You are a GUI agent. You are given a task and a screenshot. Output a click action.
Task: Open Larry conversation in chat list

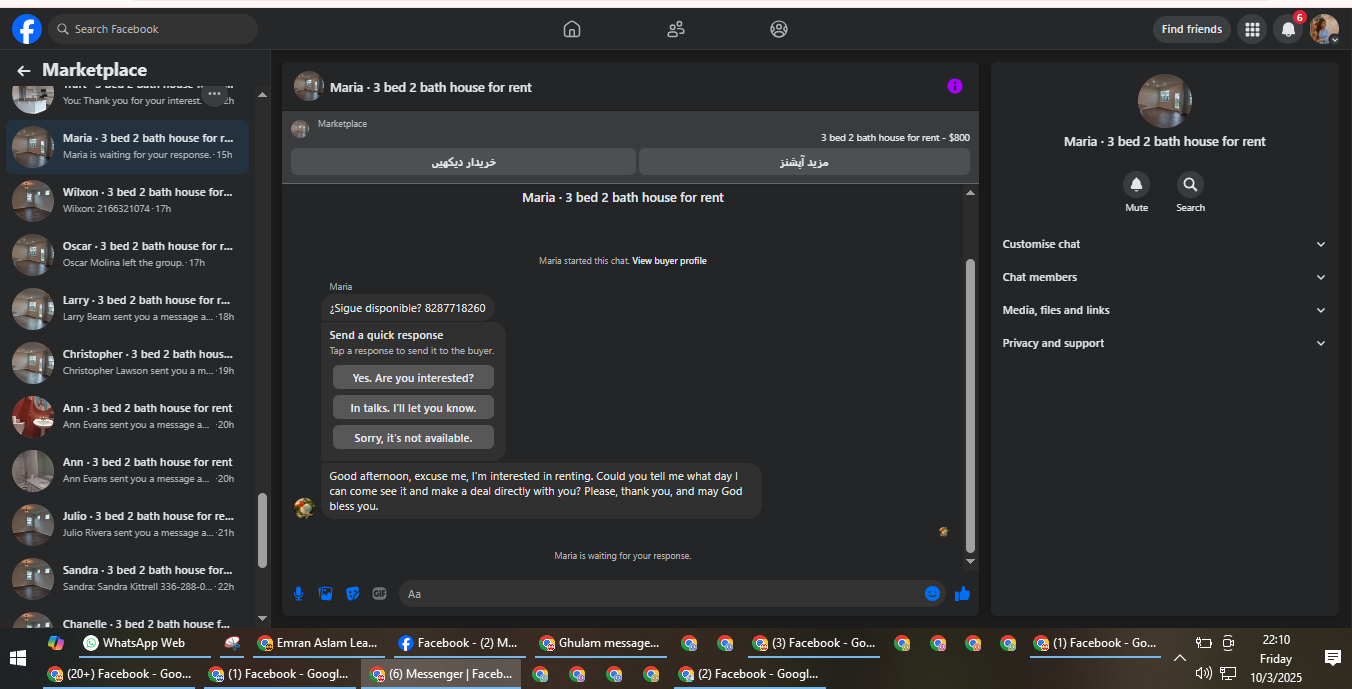pos(128,308)
